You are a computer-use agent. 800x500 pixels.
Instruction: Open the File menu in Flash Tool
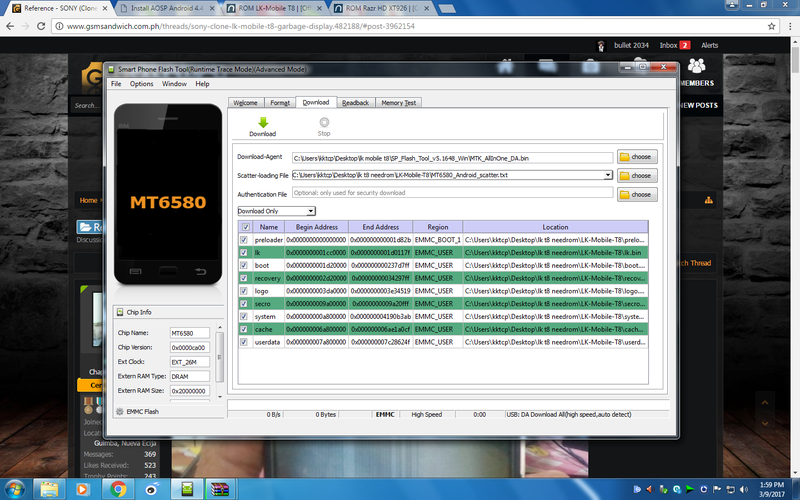click(x=116, y=84)
